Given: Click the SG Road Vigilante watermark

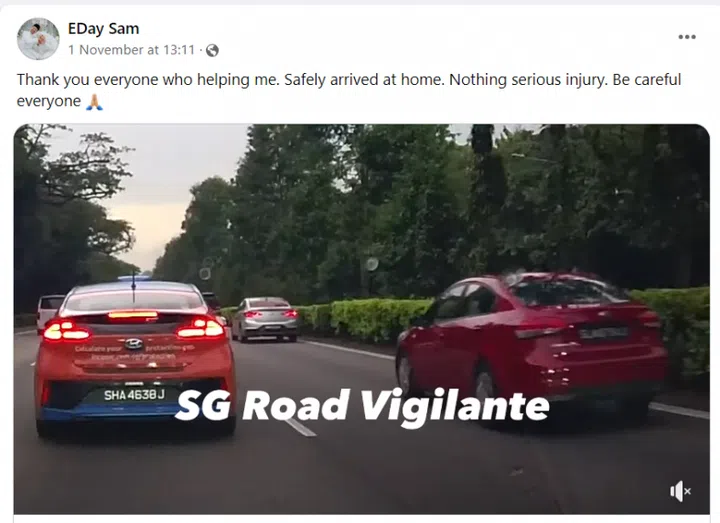Looking at the screenshot, I should tap(362, 405).
